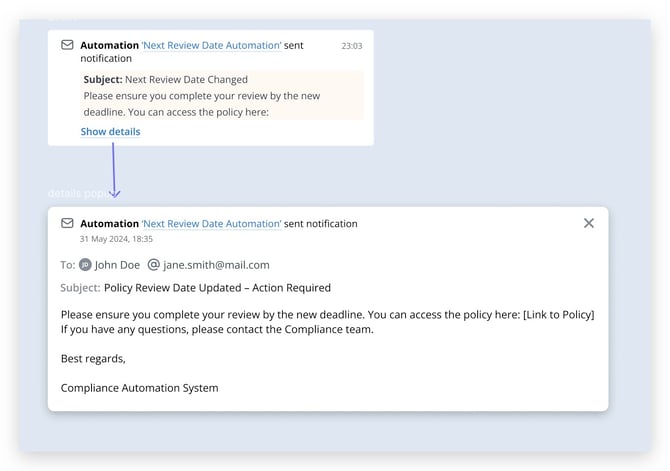This screenshot has width=670, height=471.
Task: Click the John Doe recipient name
Action: pos(117,265)
